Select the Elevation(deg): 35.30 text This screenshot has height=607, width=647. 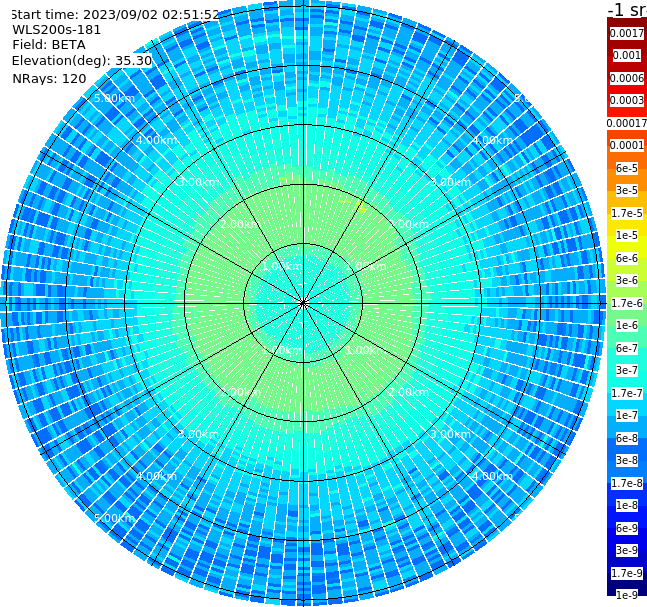coord(82,61)
